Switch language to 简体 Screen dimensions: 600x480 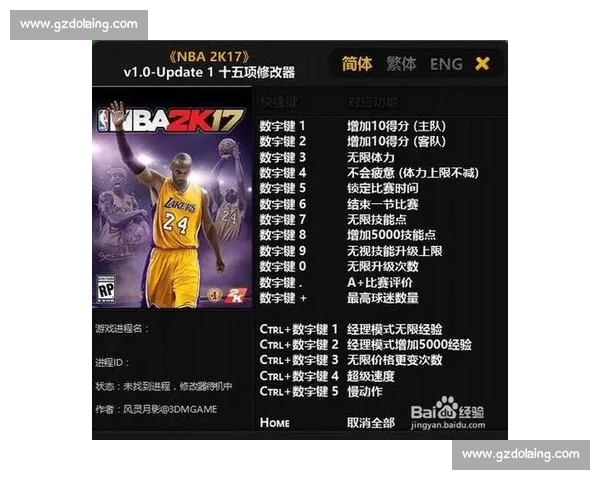[357, 64]
